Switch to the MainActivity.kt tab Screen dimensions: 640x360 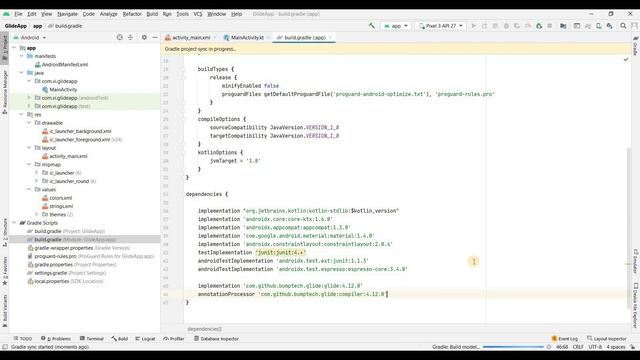click(x=247, y=38)
